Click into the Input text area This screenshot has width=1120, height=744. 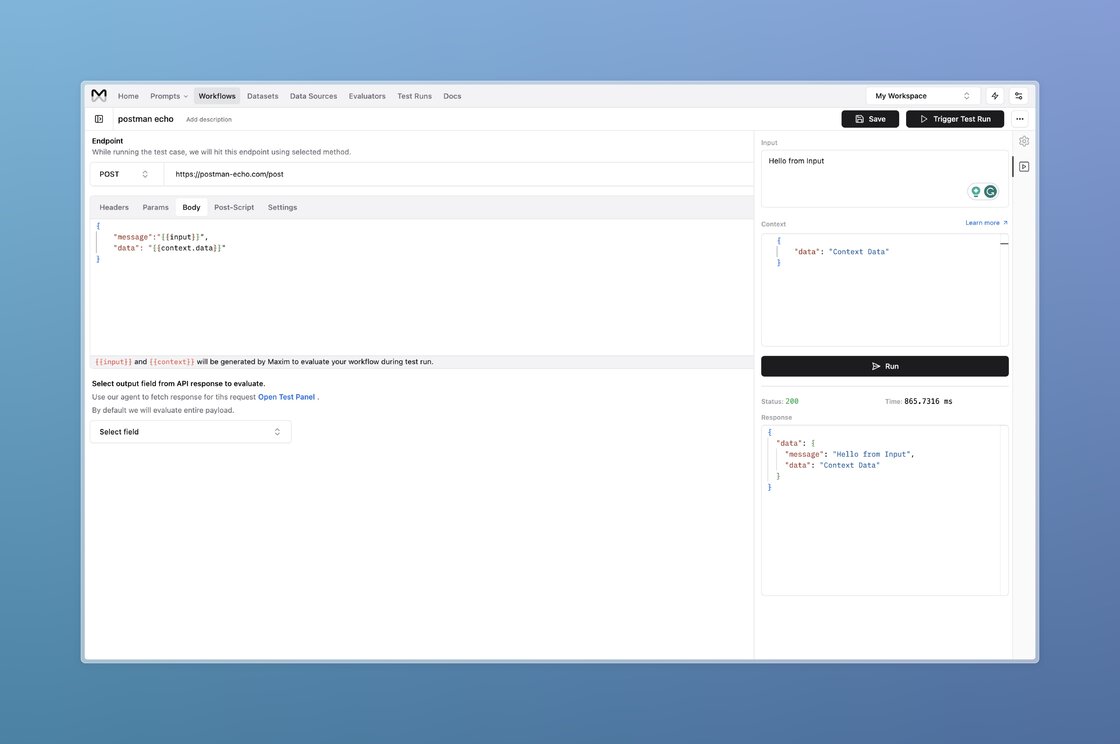(884, 179)
